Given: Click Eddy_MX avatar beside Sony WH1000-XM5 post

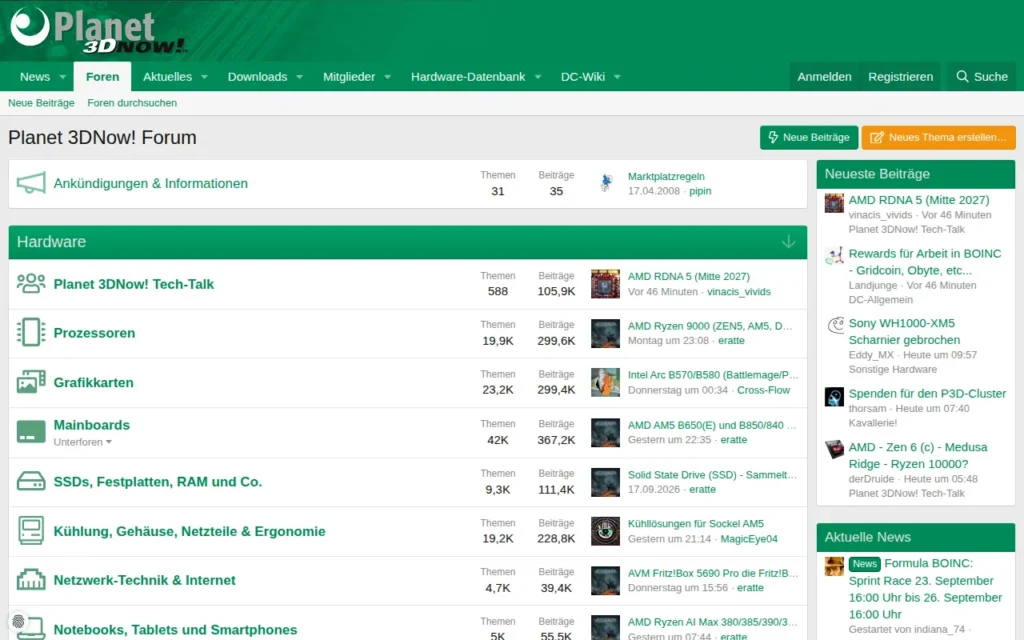Looking at the screenshot, I should [835, 325].
